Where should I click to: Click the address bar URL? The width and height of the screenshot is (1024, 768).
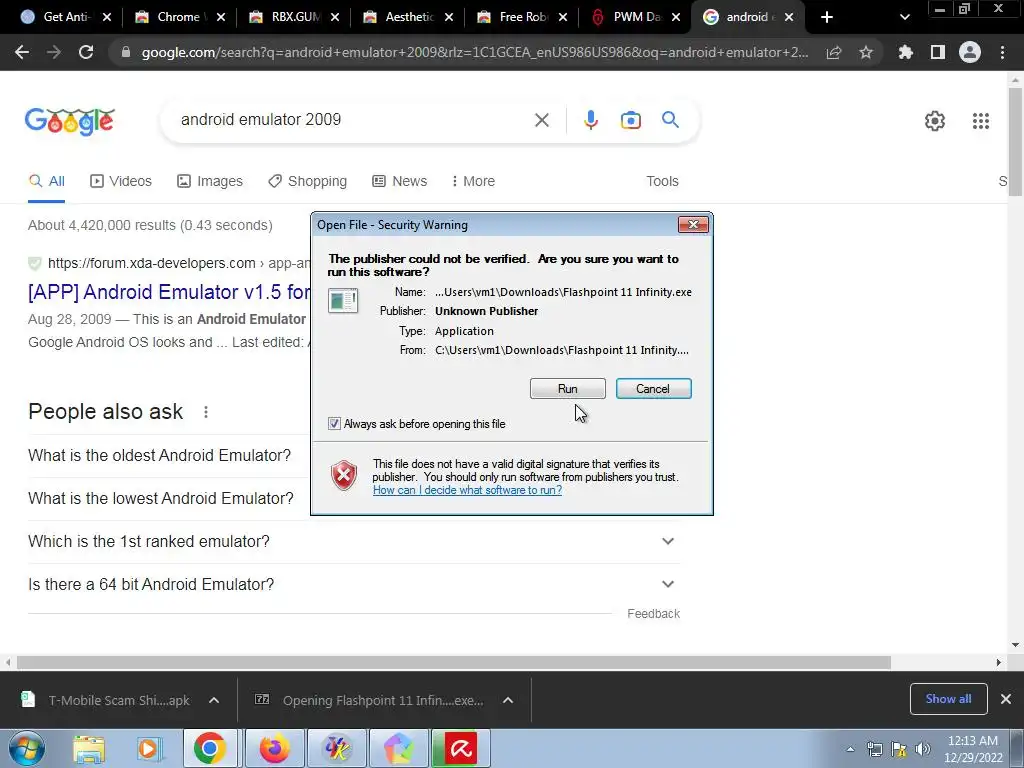click(x=475, y=52)
